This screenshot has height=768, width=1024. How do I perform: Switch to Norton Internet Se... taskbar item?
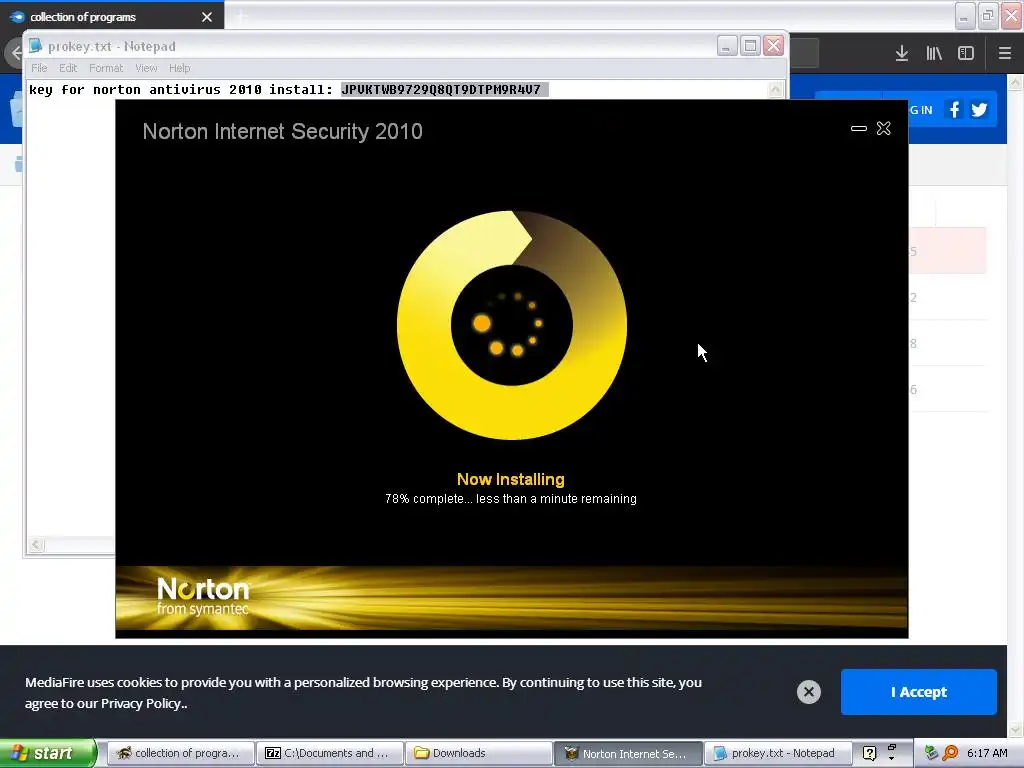628,753
